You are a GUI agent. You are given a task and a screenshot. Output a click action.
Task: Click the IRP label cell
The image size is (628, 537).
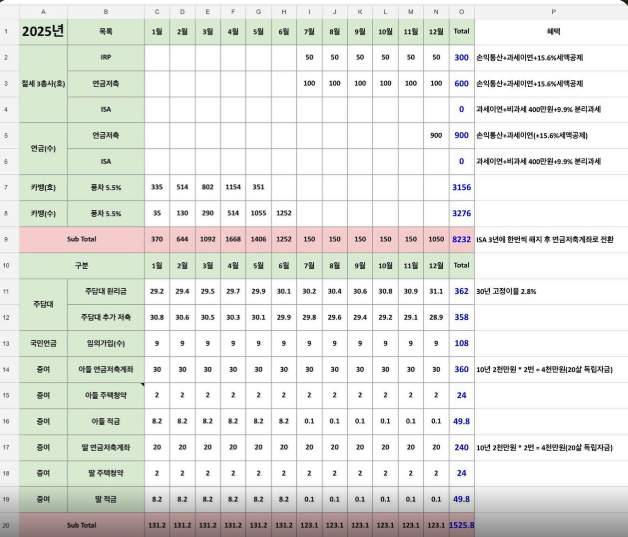pos(106,57)
